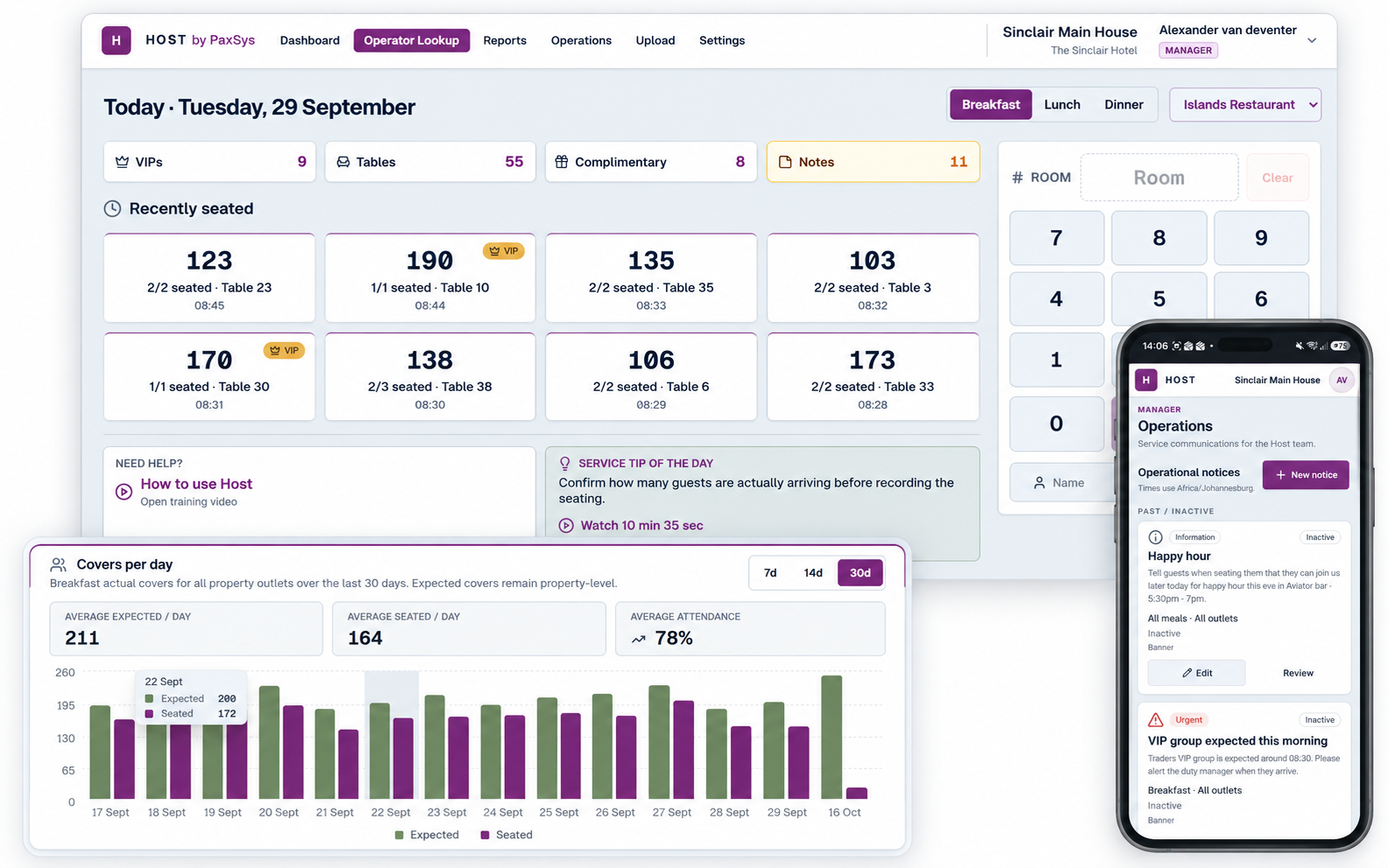Click the Tables icon in summary card

[x=343, y=162]
